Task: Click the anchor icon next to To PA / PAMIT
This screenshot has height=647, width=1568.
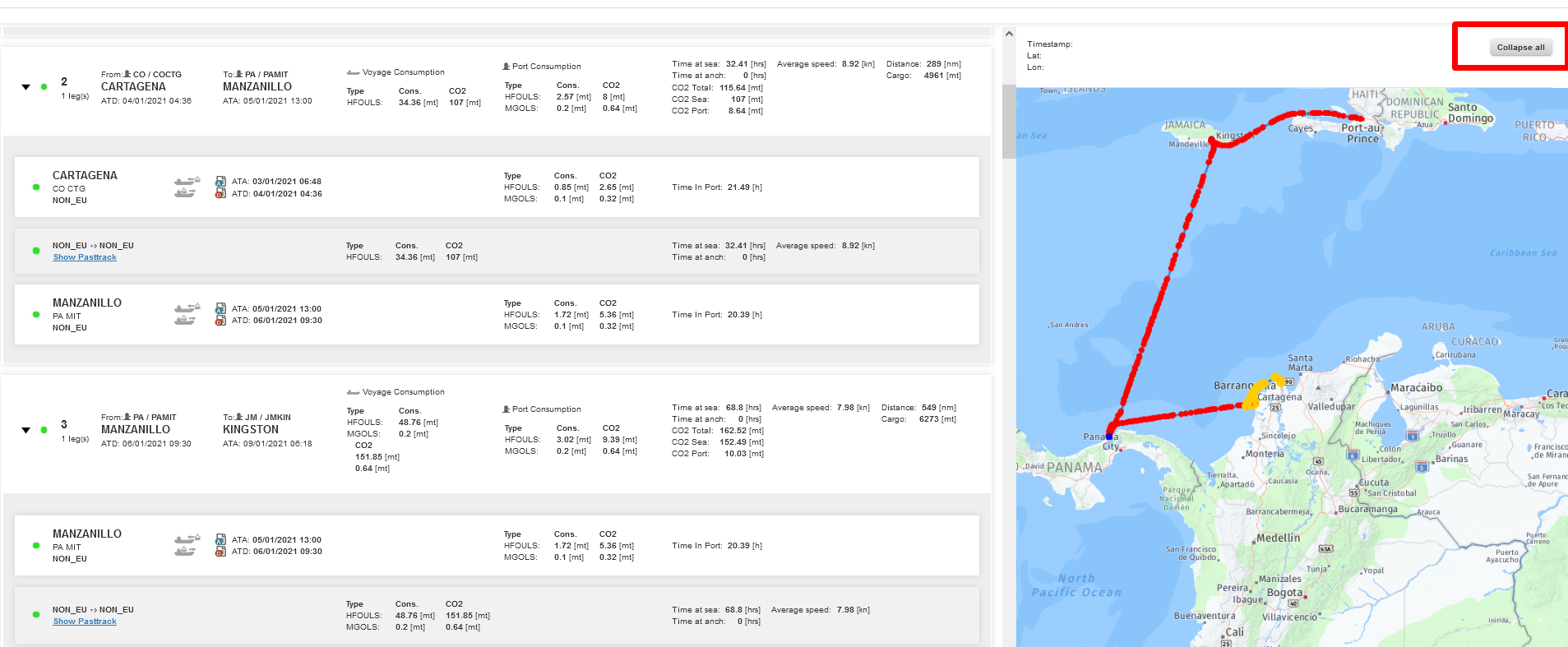Action: click(239, 74)
